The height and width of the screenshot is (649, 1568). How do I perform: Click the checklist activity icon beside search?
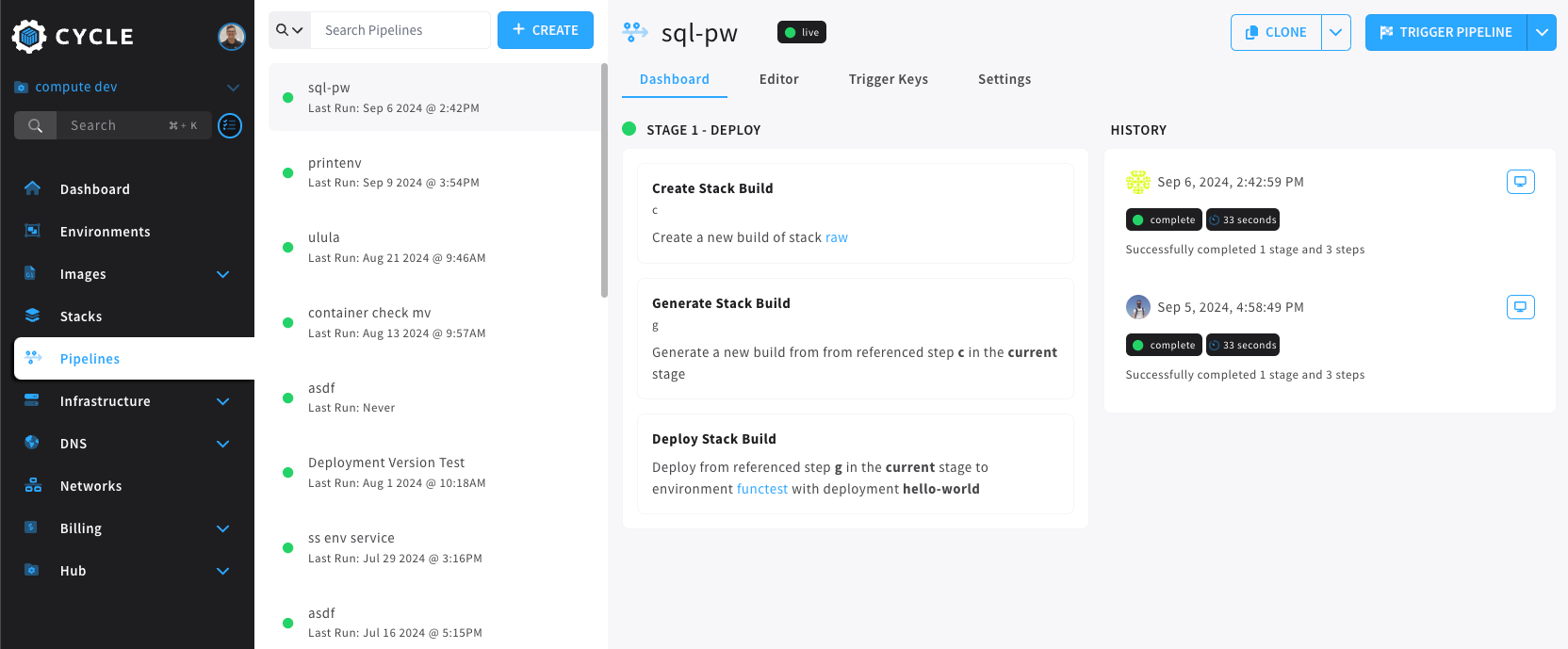[230, 125]
